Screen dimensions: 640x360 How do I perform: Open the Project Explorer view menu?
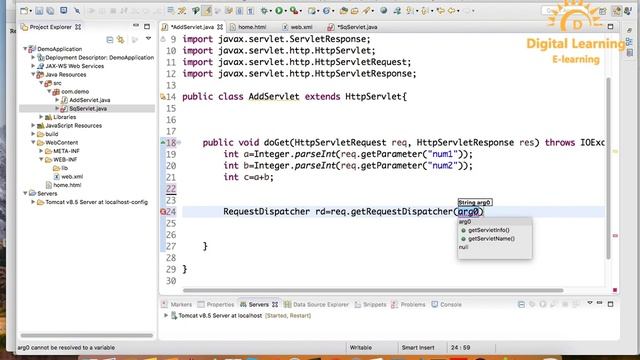(x=148, y=39)
